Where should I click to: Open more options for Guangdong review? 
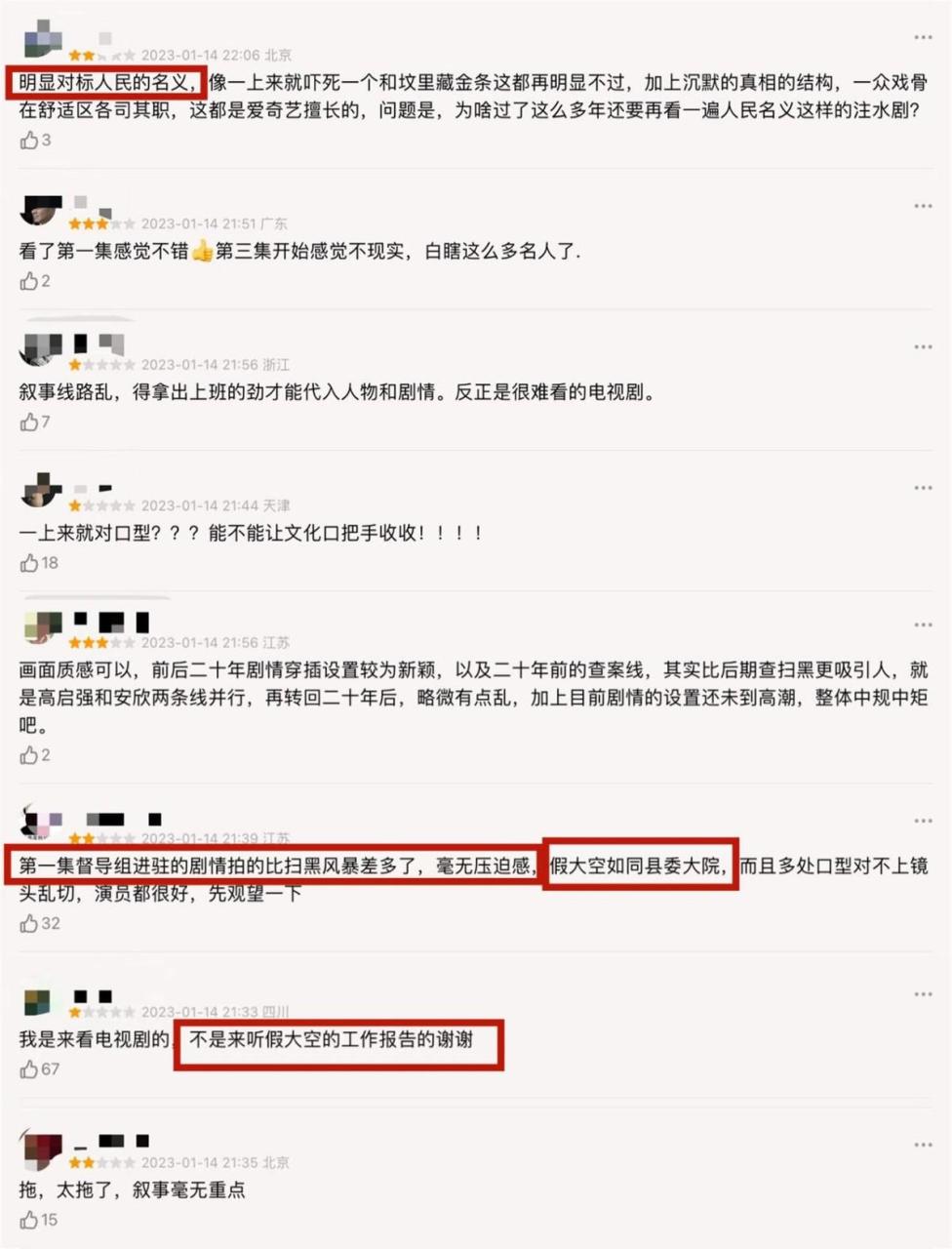(923, 206)
